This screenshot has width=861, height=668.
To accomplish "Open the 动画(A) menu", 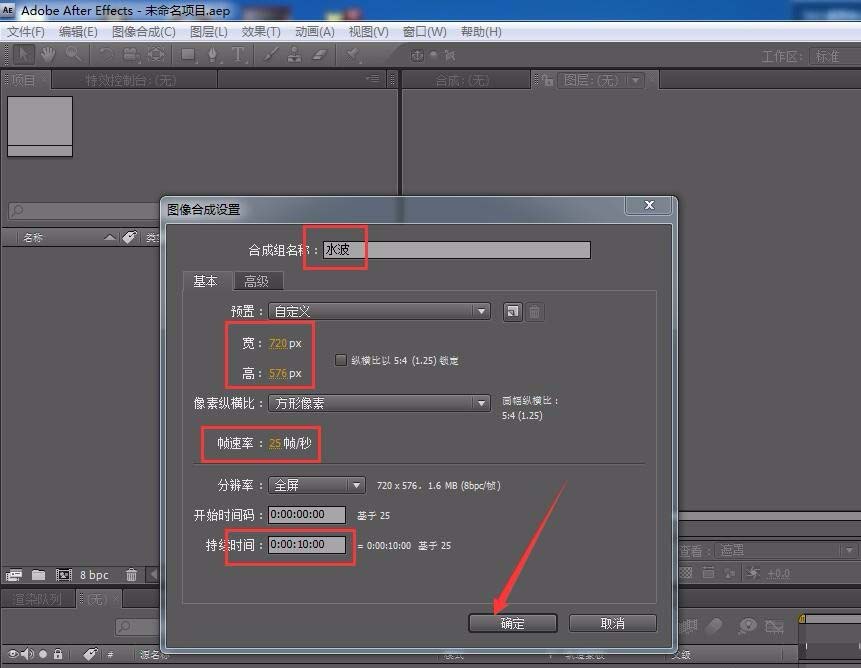I will (315, 32).
